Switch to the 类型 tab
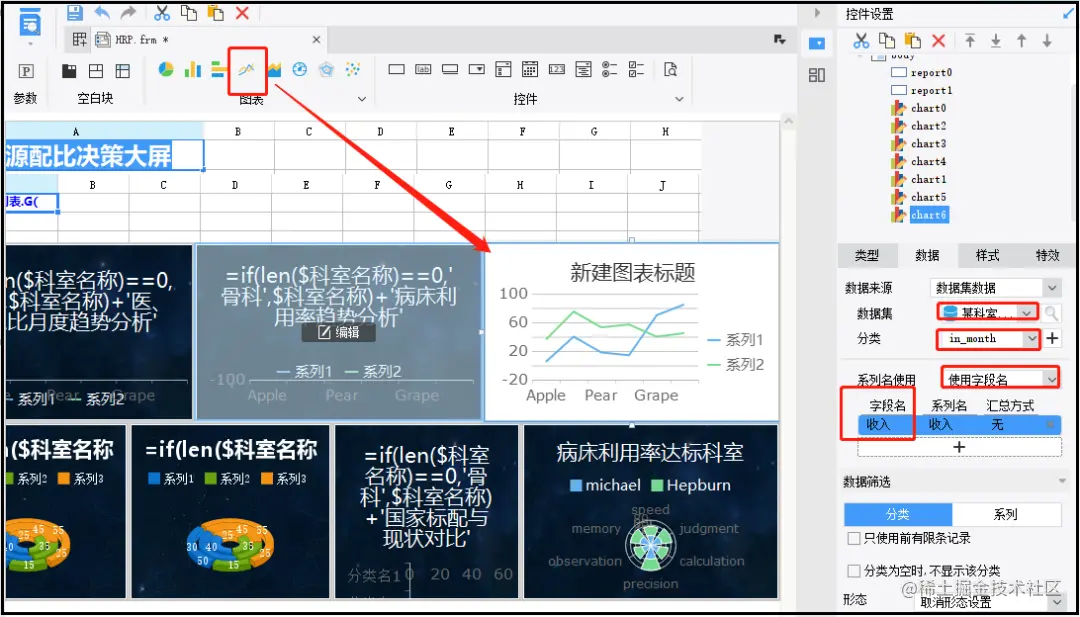The height and width of the screenshot is (617, 1080). coord(867,255)
